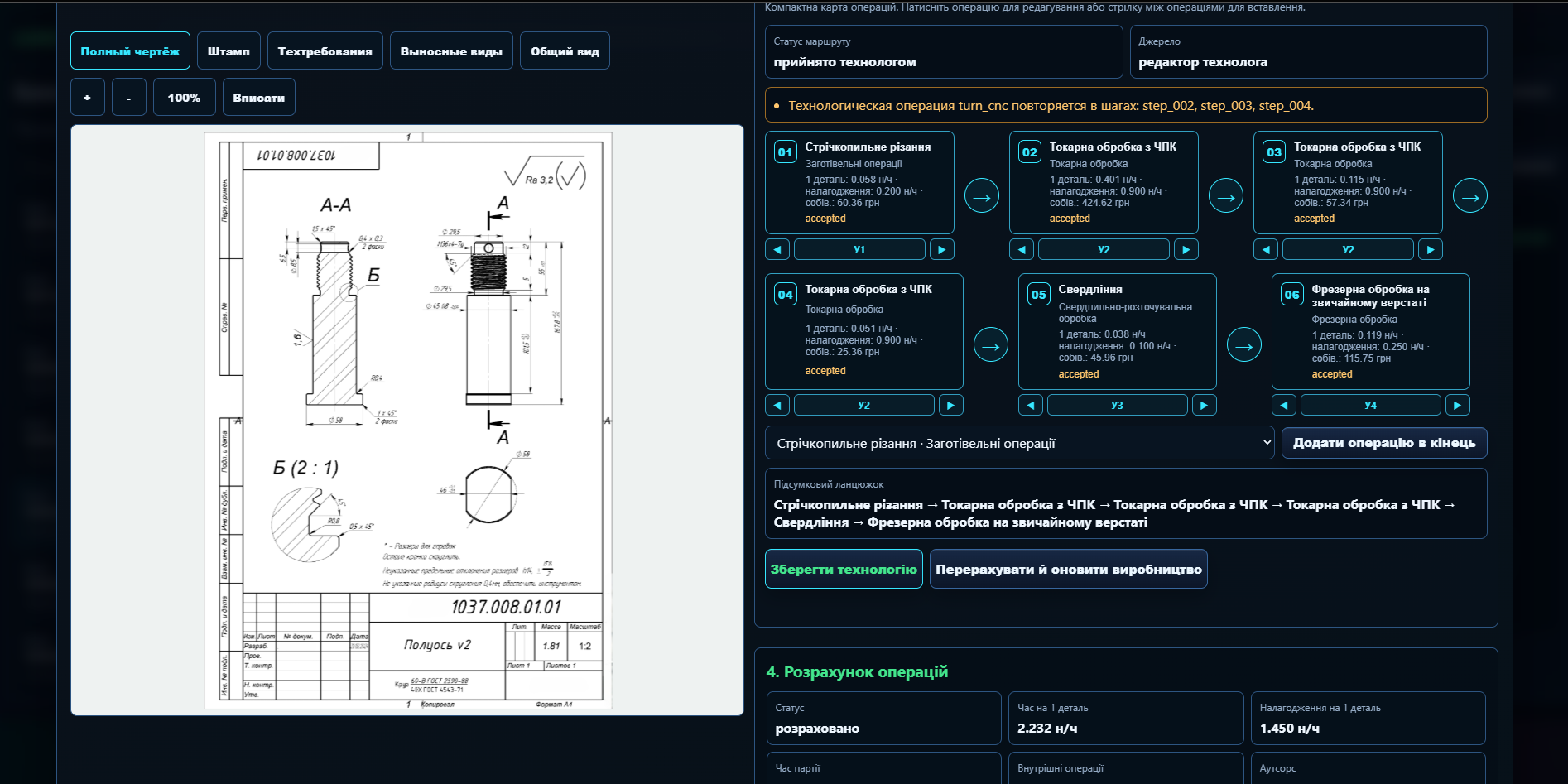The height and width of the screenshot is (784, 1568).
Task: Click У2 section label under operation 02
Action: point(1104,249)
